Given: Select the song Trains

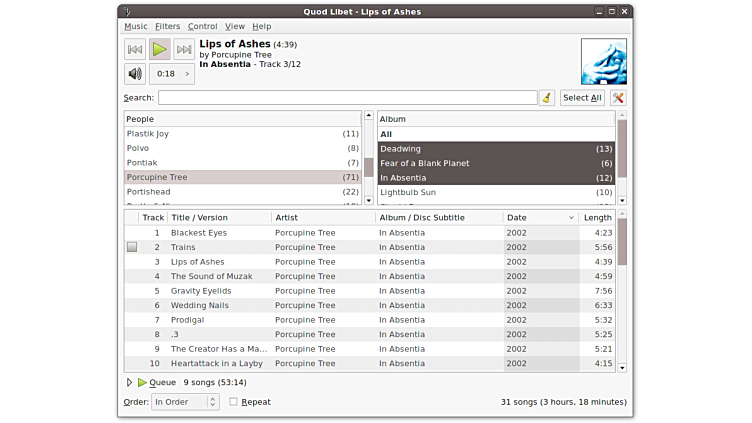Looking at the screenshot, I should pos(370,247).
